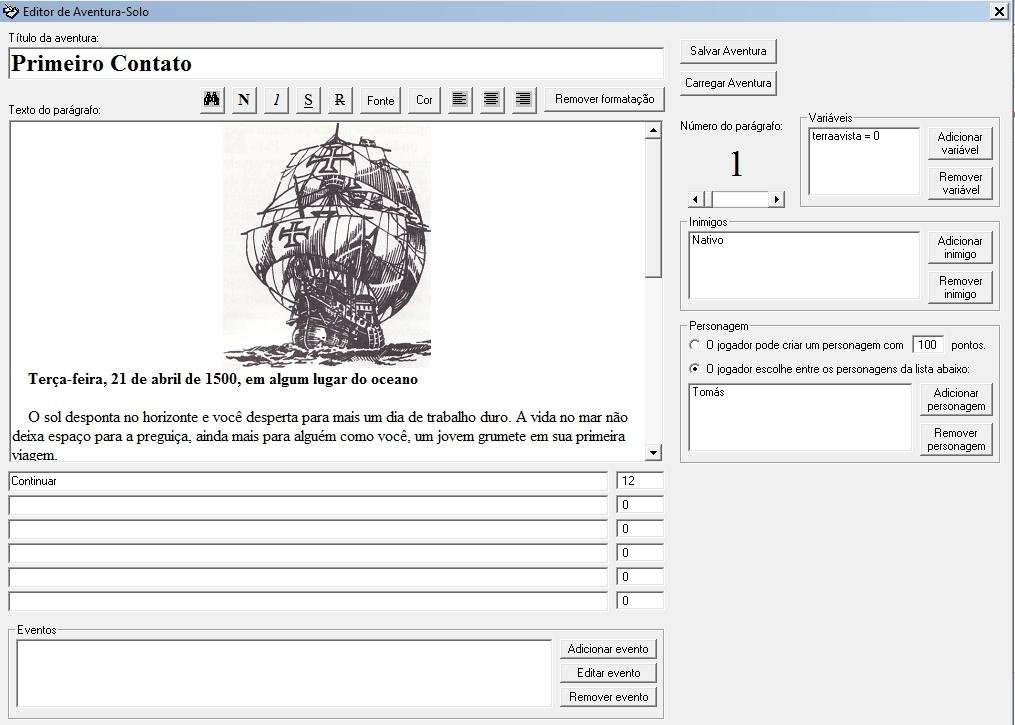1015x725 pixels.
Task: Click Carregar Aventura button
Action: (728, 83)
